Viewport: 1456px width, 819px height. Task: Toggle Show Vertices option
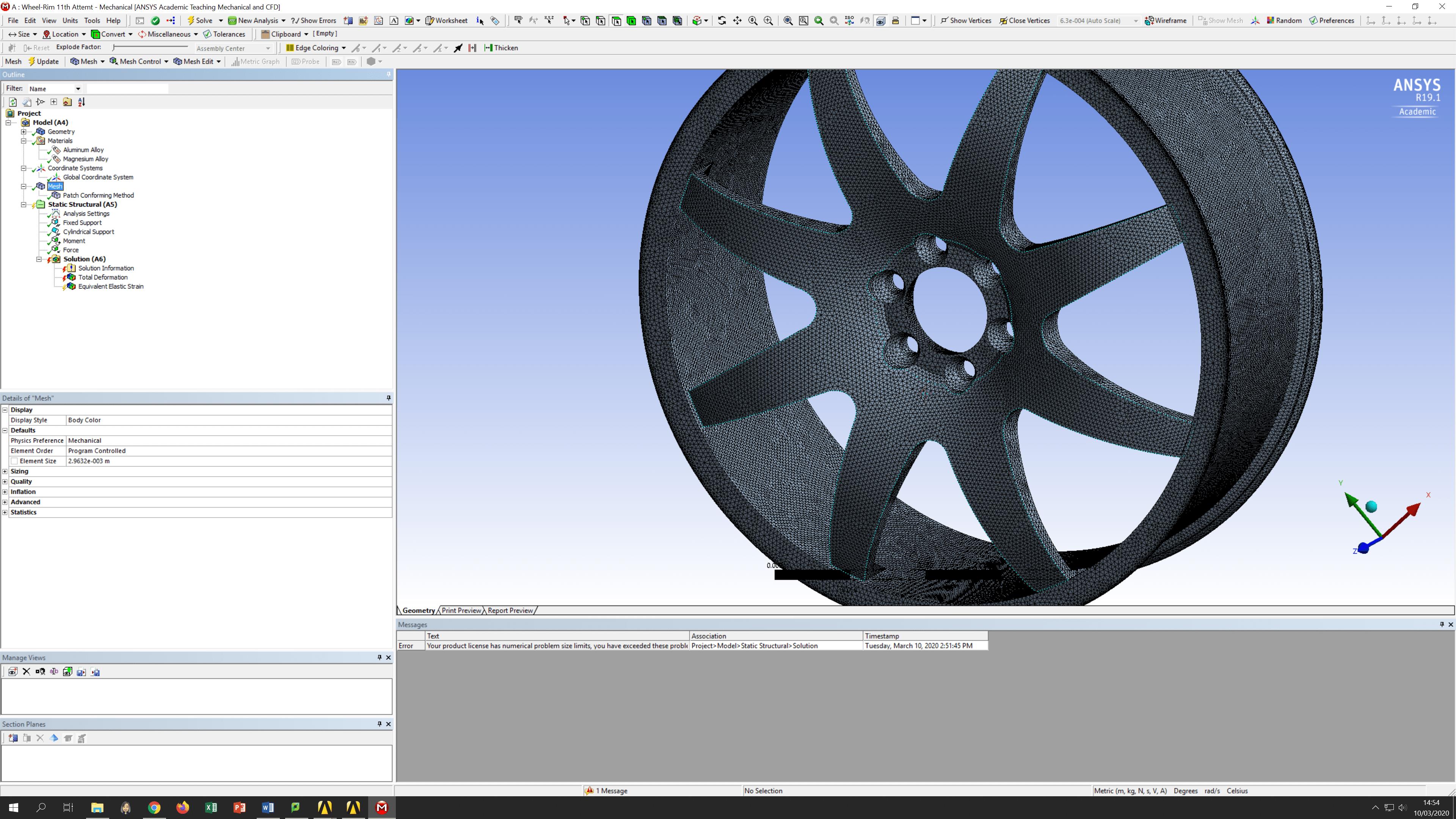965,20
